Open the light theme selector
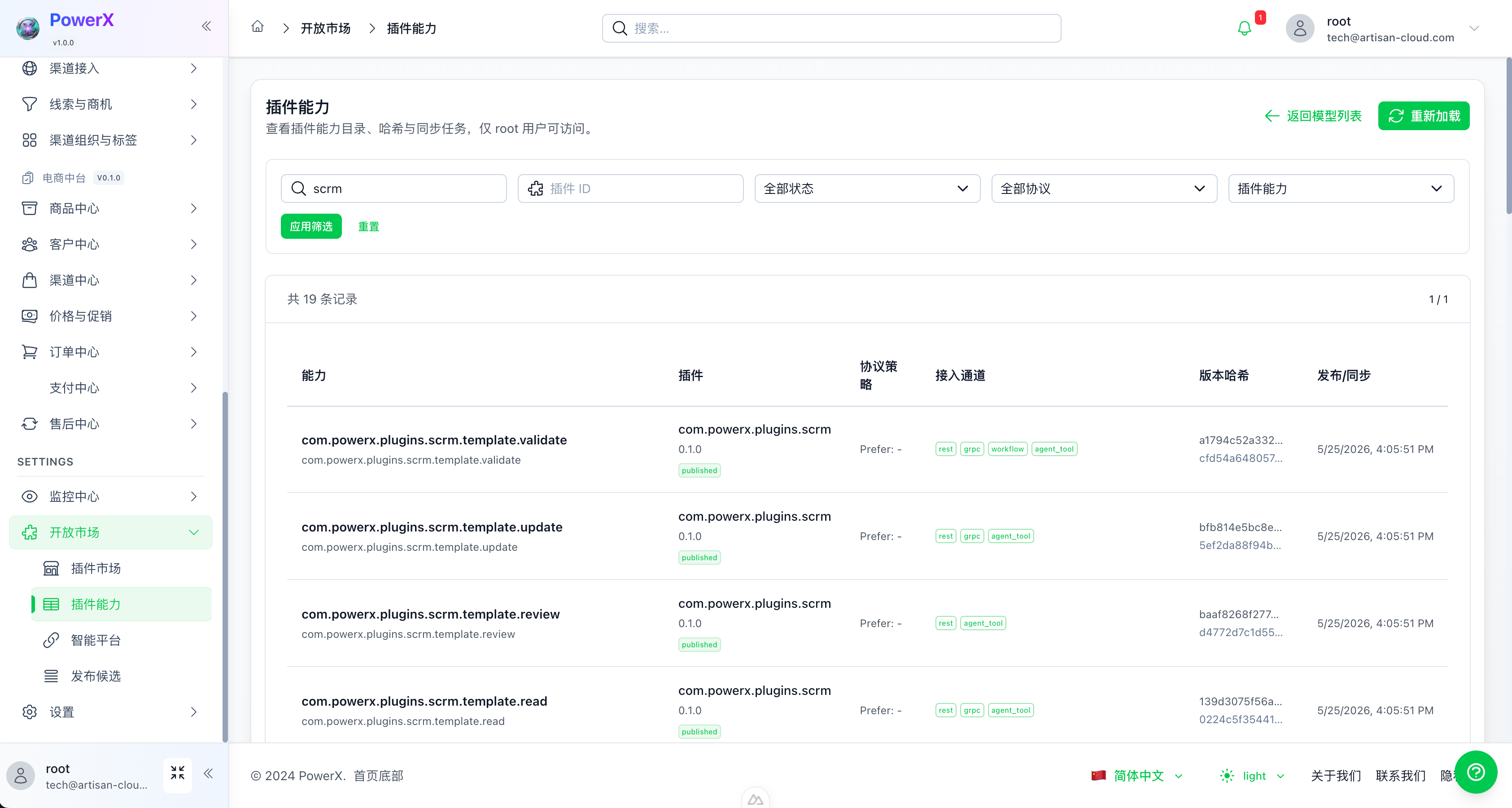This screenshot has height=808, width=1512. point(1252,775)
